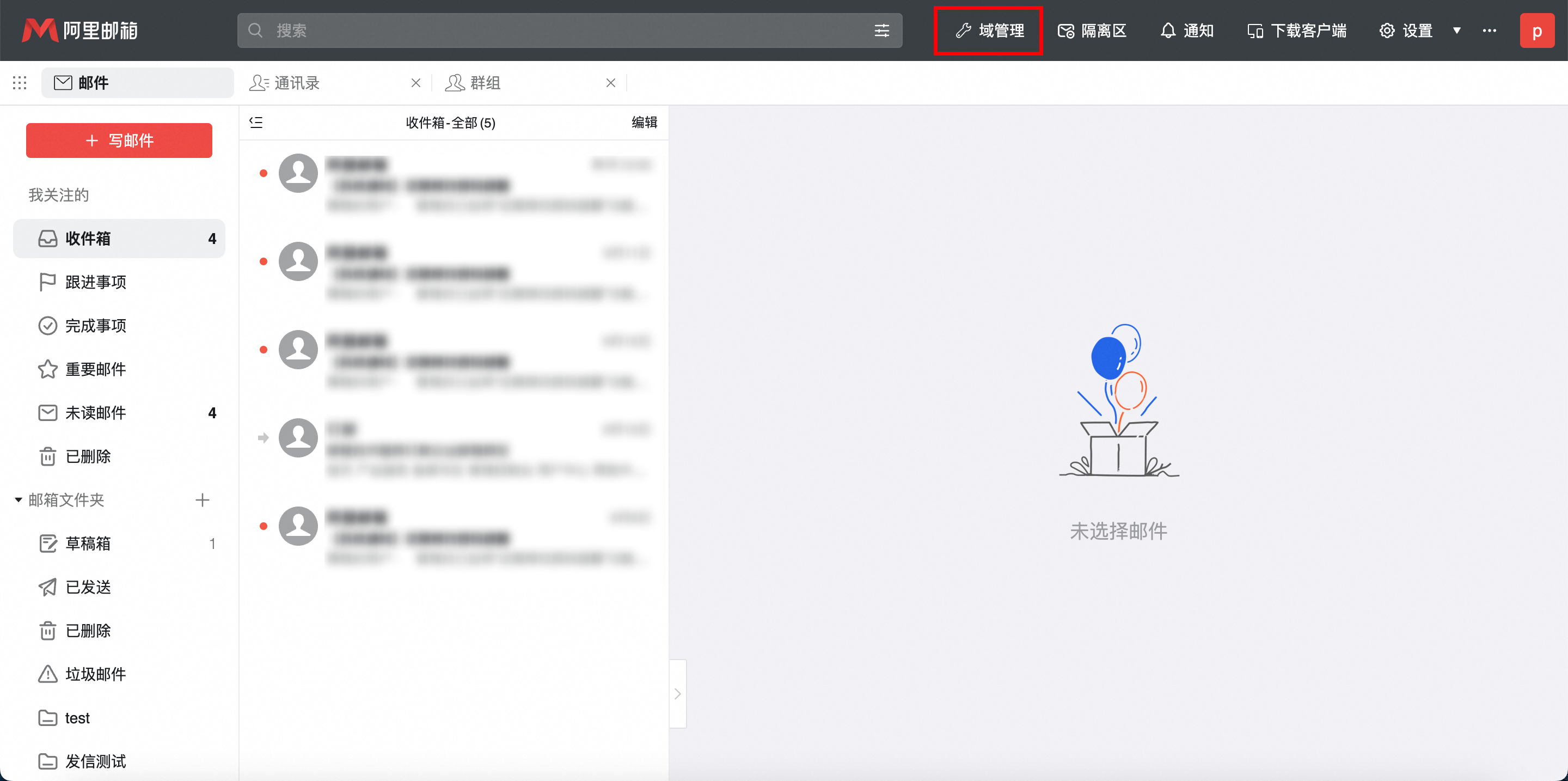1568x781 pixels.
Task: Check notifications via the 通知 bell icon
Action: click(x=1186, y=30)
